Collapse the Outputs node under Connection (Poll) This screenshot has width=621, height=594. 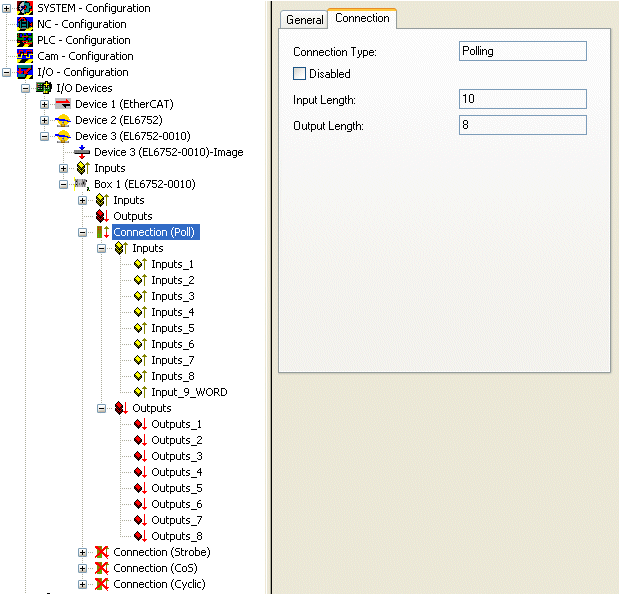pyautogui.click(x=101, y=408)
